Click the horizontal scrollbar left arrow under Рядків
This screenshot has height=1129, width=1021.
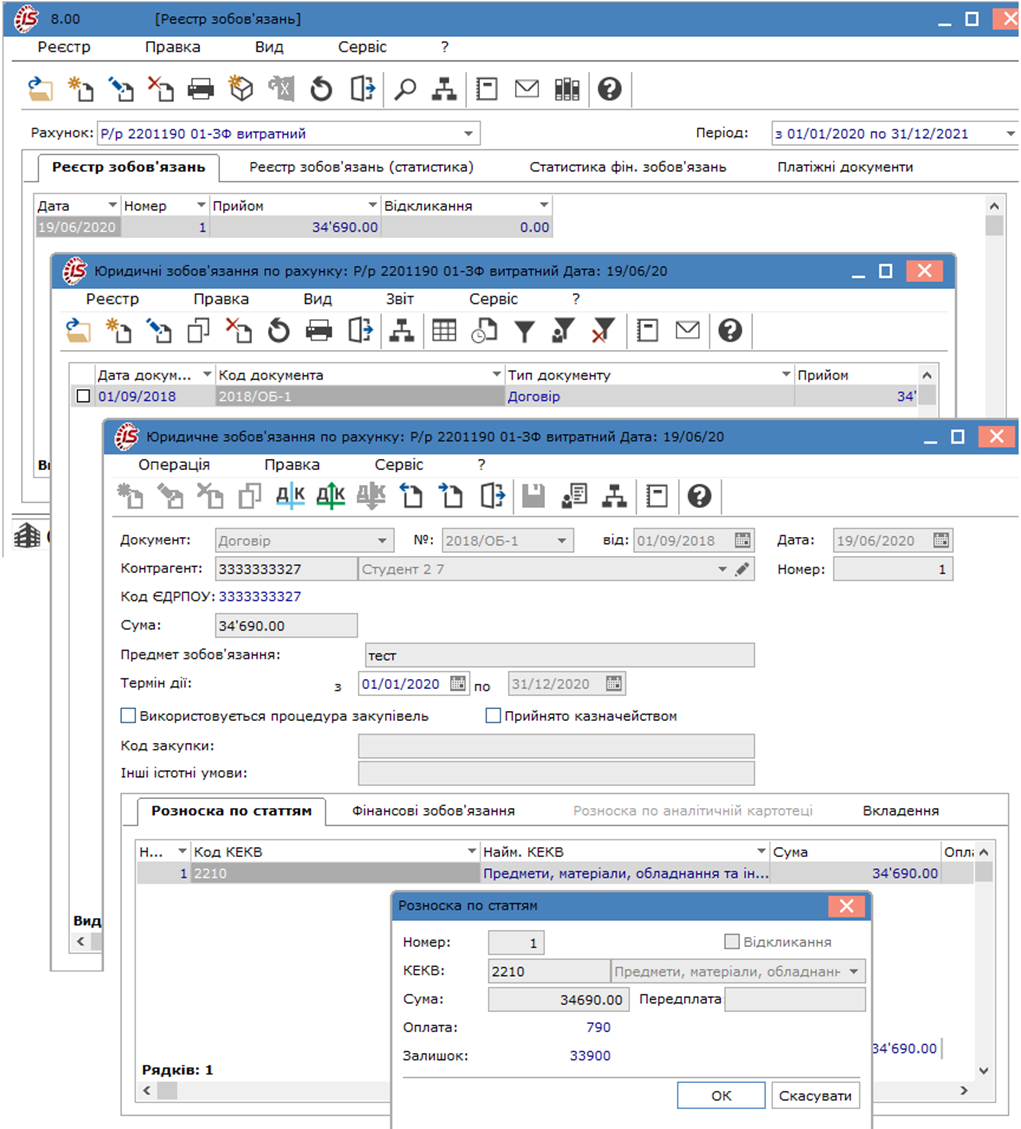click(x=147, y=1090)
